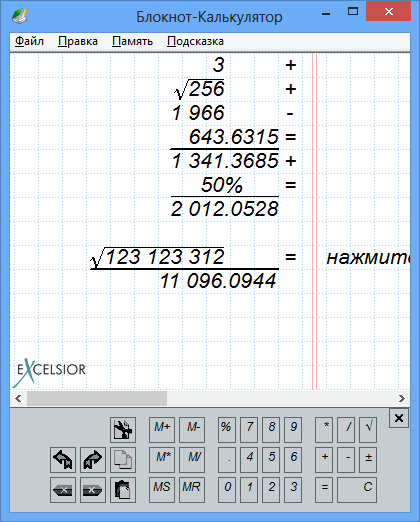Click the √256 entry
This screenshot has height=522, width=420.
click(x=199, y=89)
